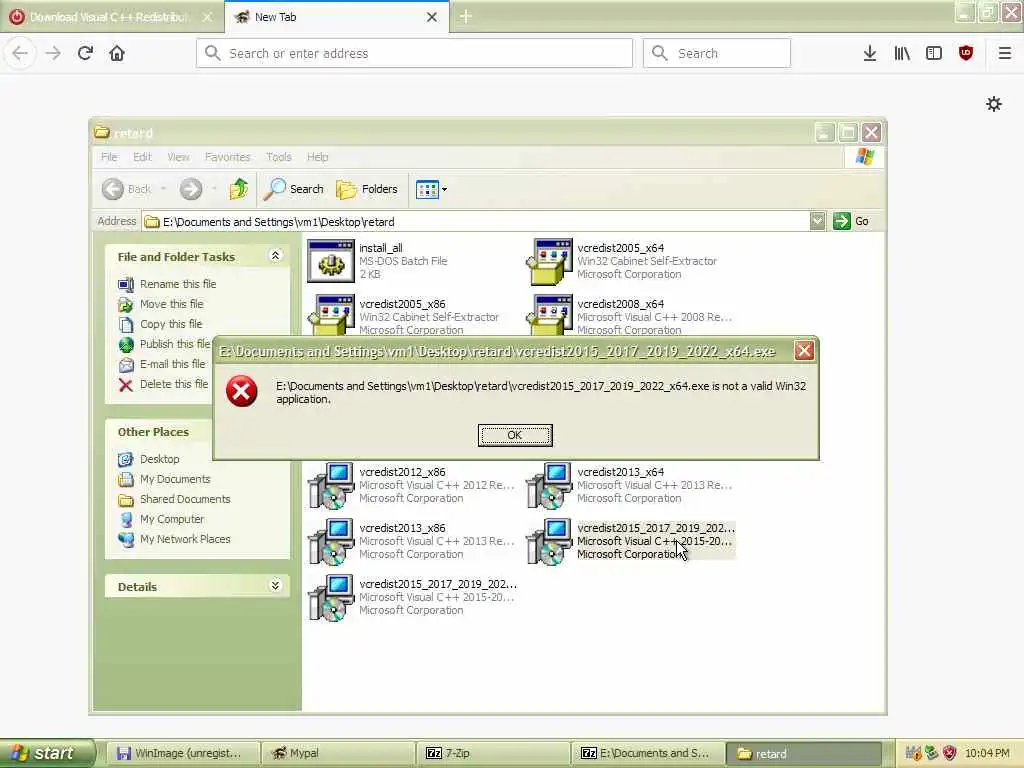This screenshot has height=768, width=1024.
Task: Click Explorer Forward arrow button
Action: coord(191,189)
